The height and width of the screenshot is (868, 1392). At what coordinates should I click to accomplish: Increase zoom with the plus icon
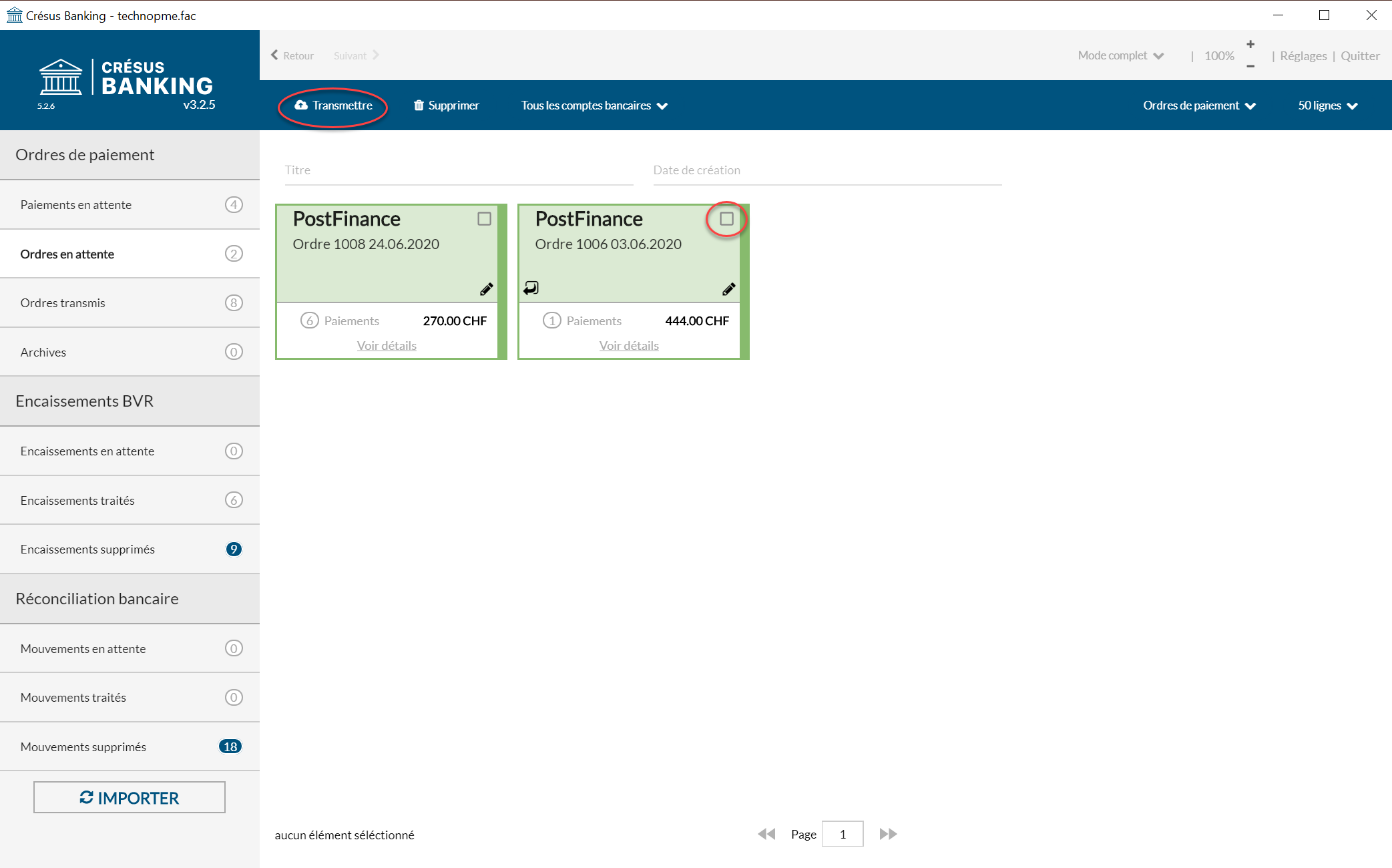click(x=1250, y=44)
